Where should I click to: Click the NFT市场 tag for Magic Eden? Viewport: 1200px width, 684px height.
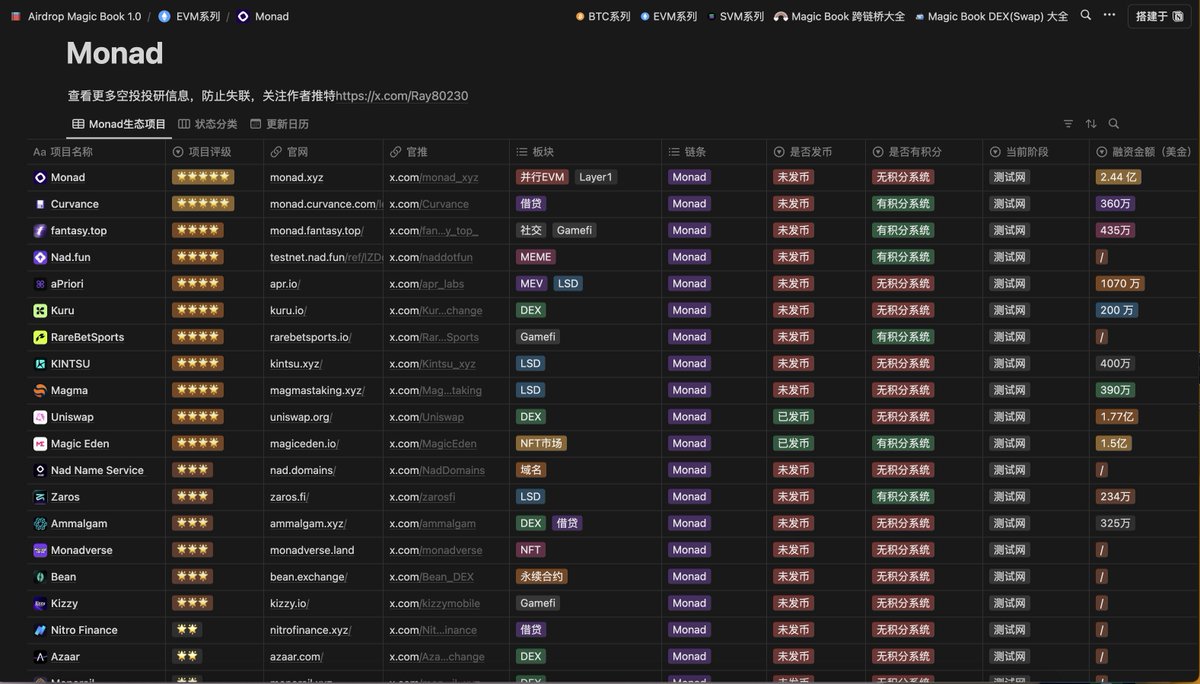tap(542, 444)
